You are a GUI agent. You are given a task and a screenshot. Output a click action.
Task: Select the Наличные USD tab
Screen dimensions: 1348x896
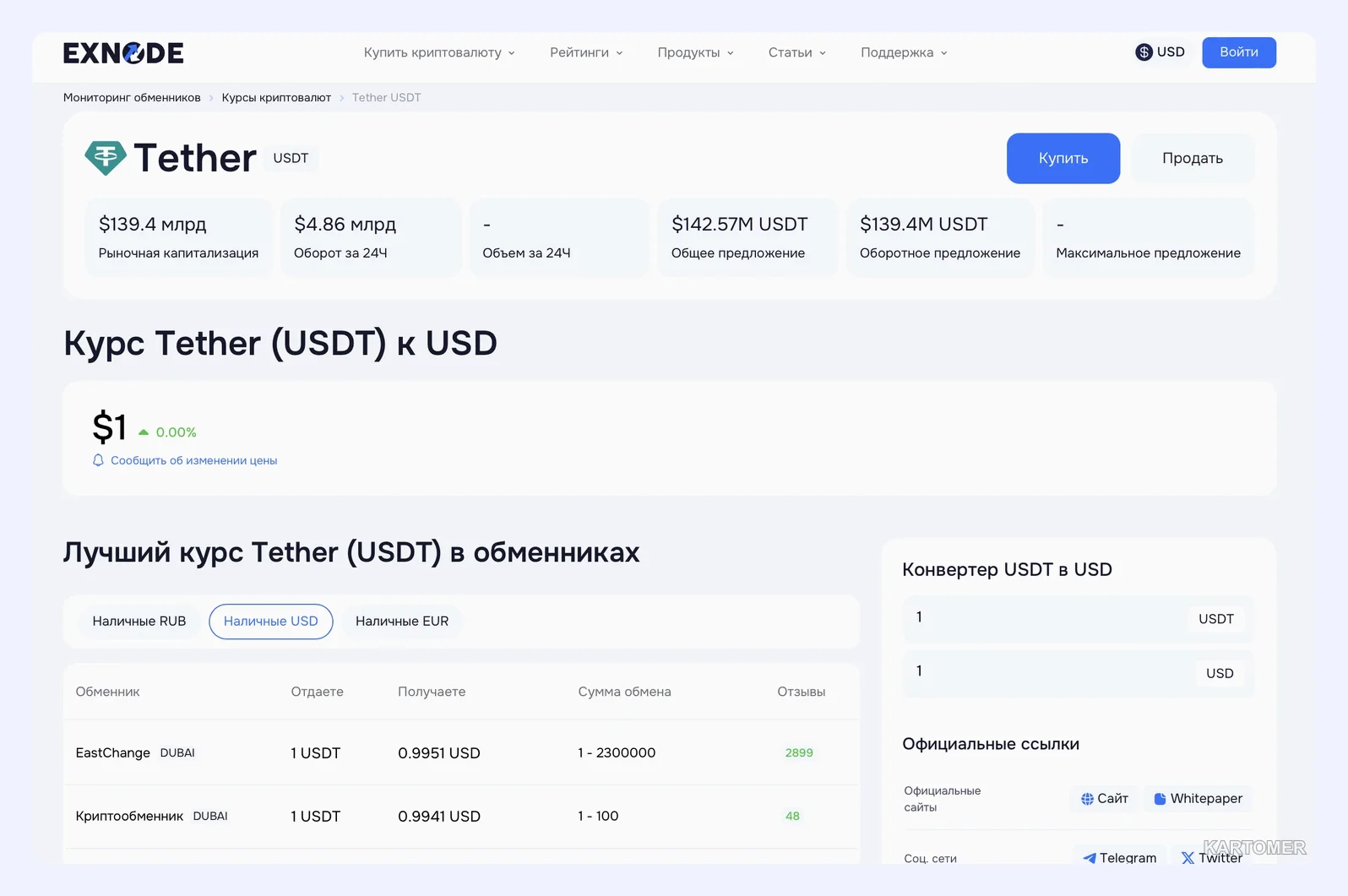271,622
